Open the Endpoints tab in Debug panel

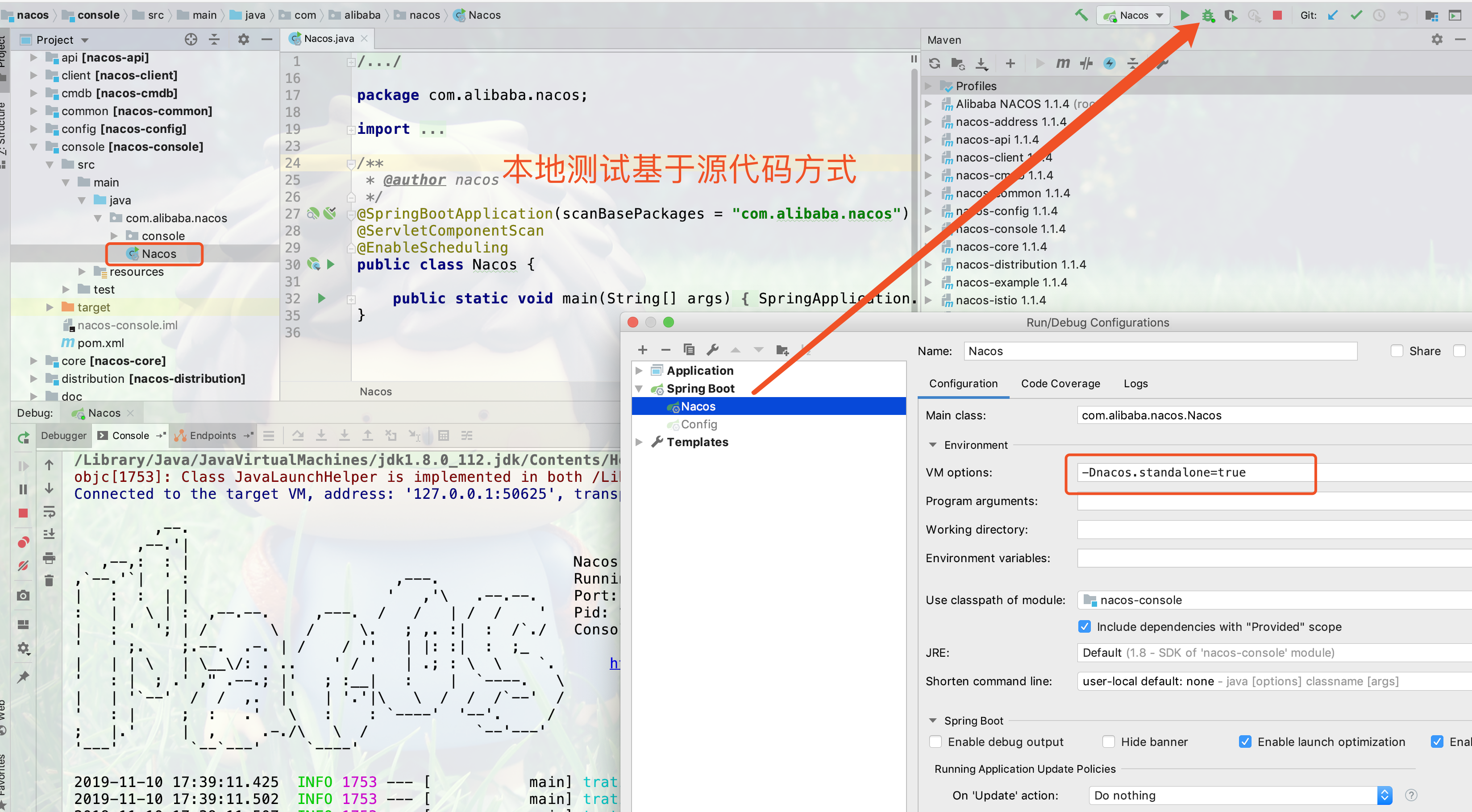pos(212,436)
